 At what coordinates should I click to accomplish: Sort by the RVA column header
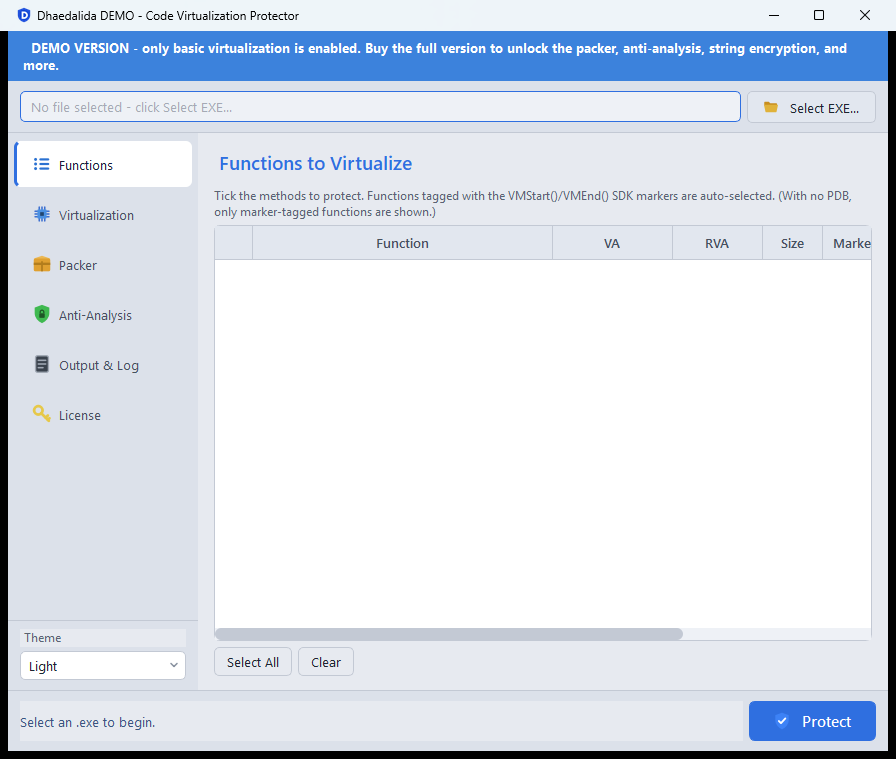tap(717, 243)
